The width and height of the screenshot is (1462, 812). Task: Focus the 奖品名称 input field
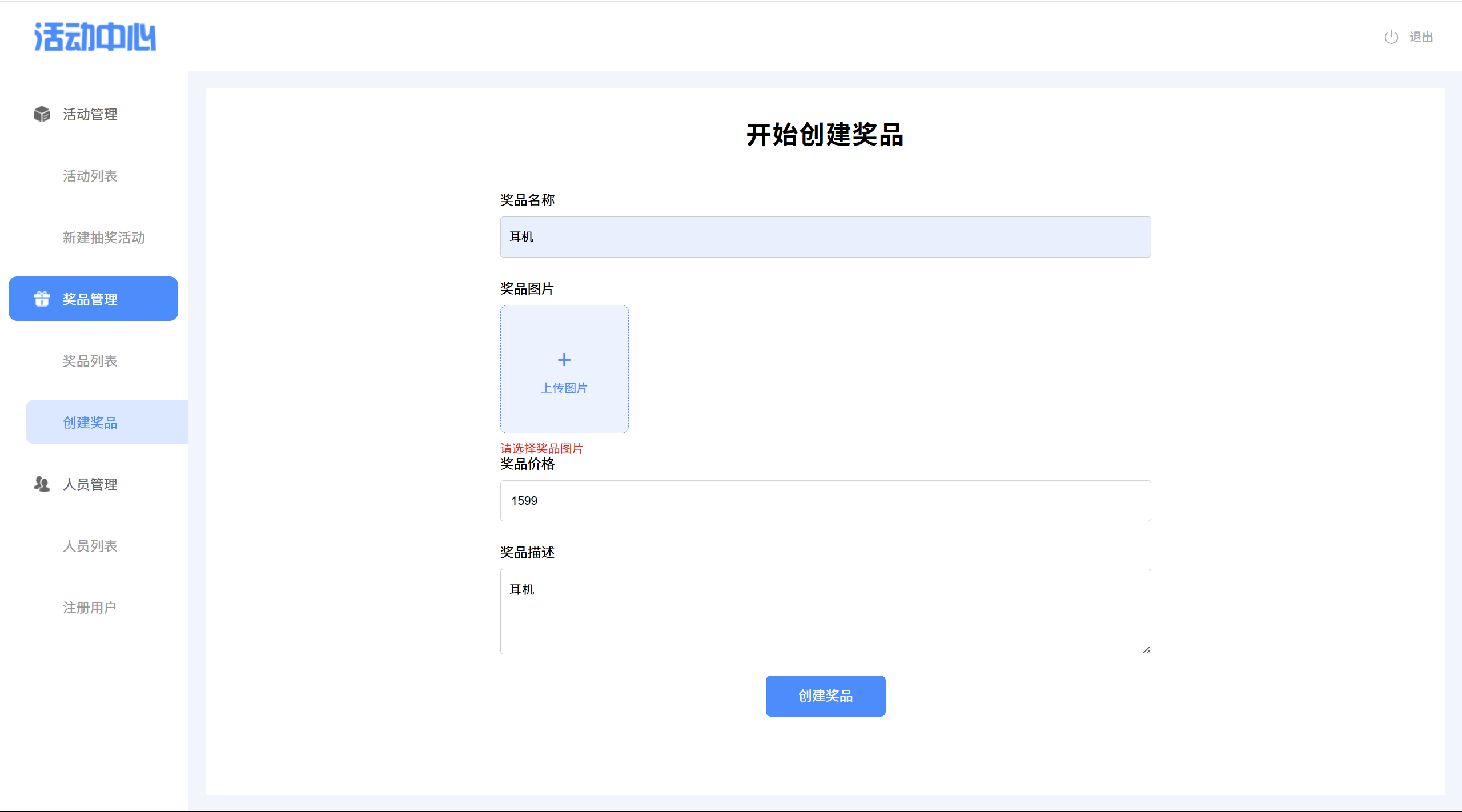click(825, 237)
